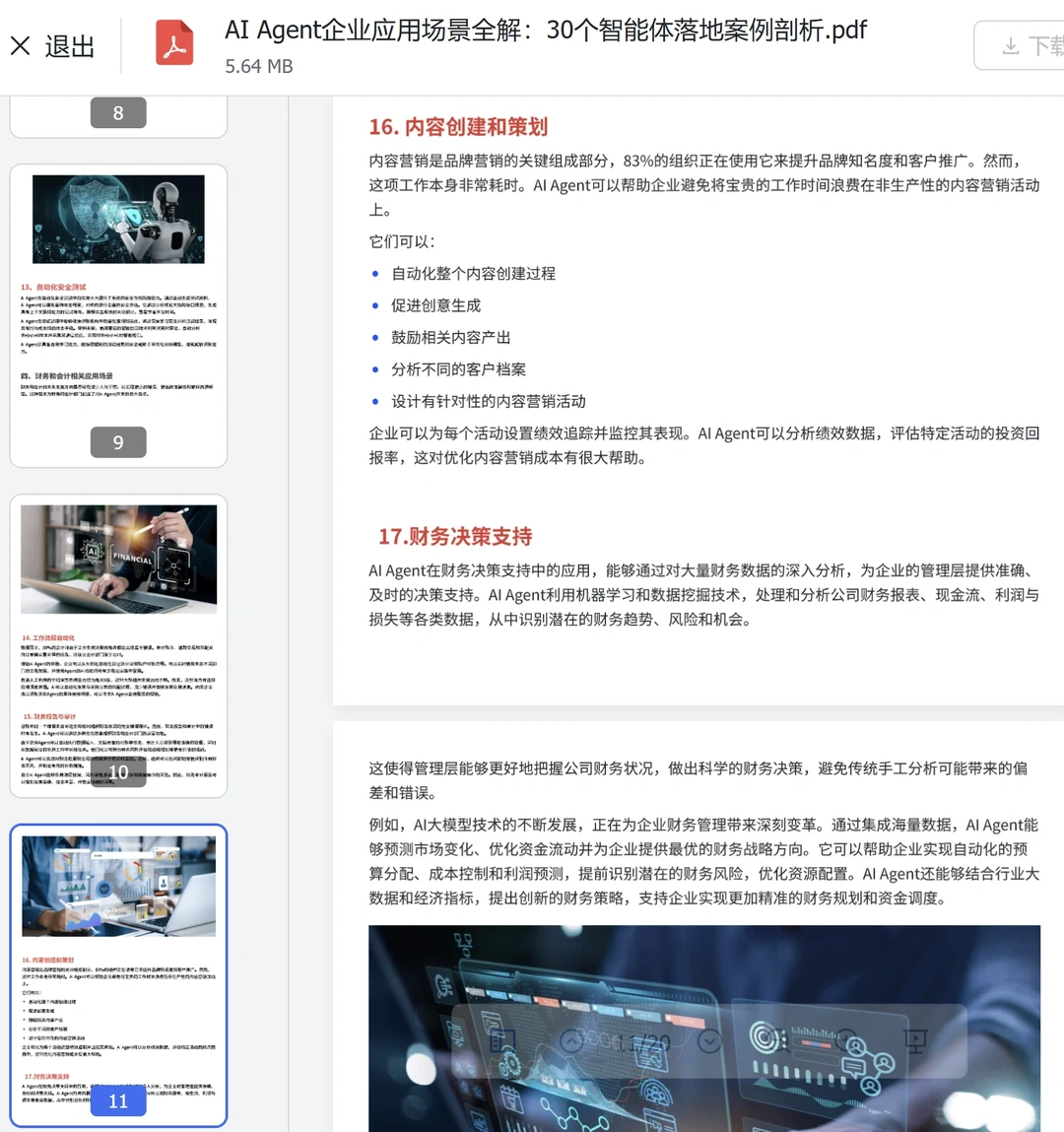Screen dimensions: 1064x1132
Task: Click the PDF file name title text
Action: click(546, 31)
